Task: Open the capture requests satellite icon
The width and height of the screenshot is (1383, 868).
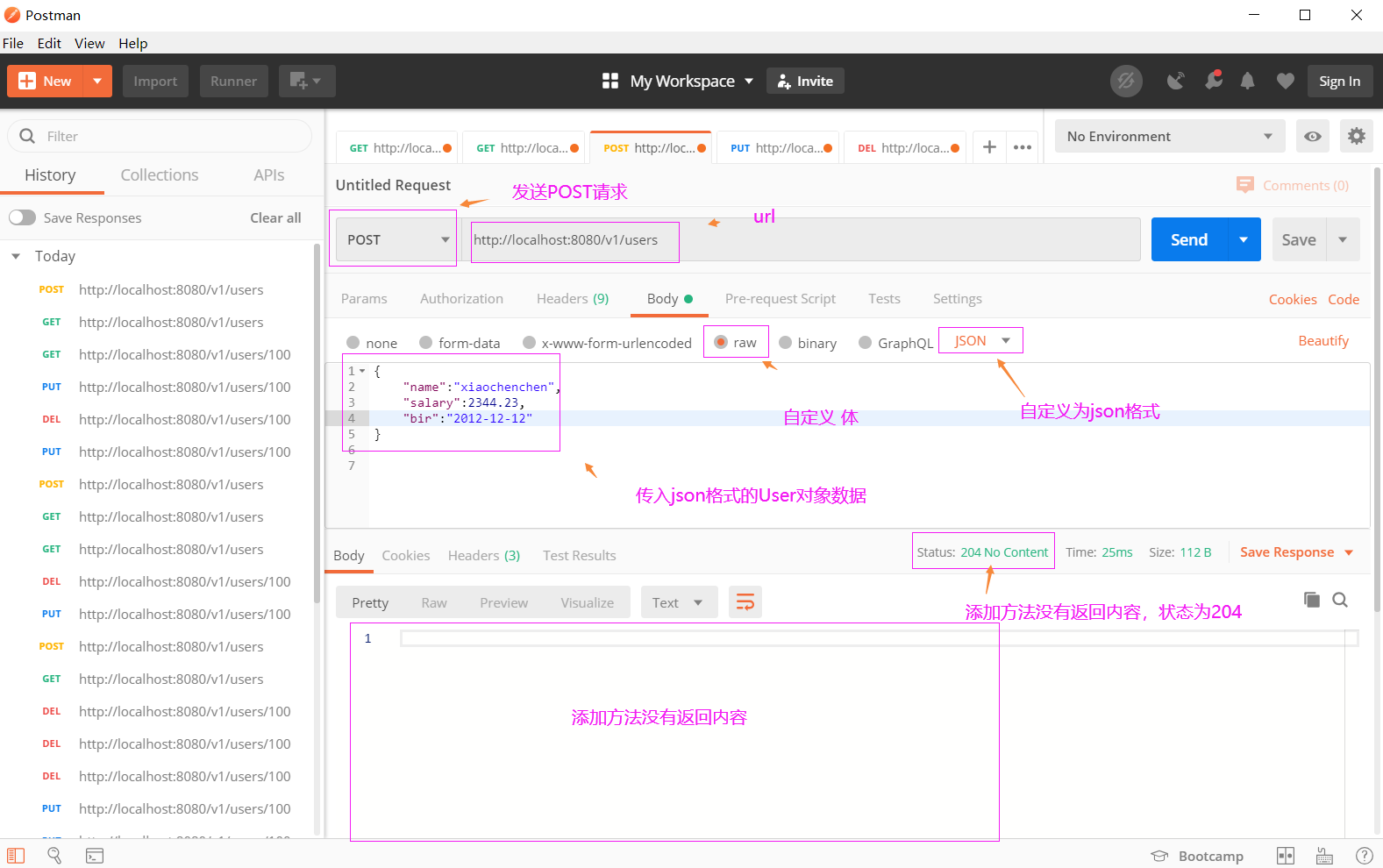Action: click(x=1175, y=81)
